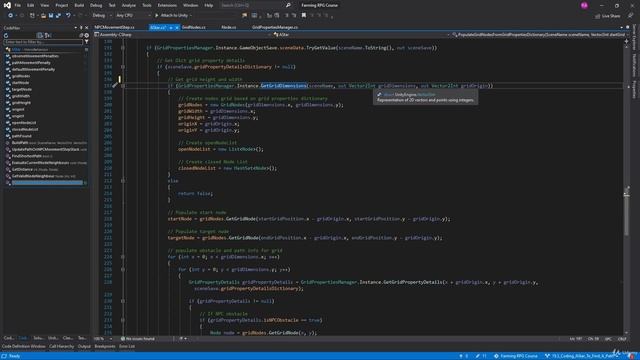The image size is (640, 360).
Task: Click the Visual Studio logo icon
Action: pyautogui.click(x=7, y=5)
